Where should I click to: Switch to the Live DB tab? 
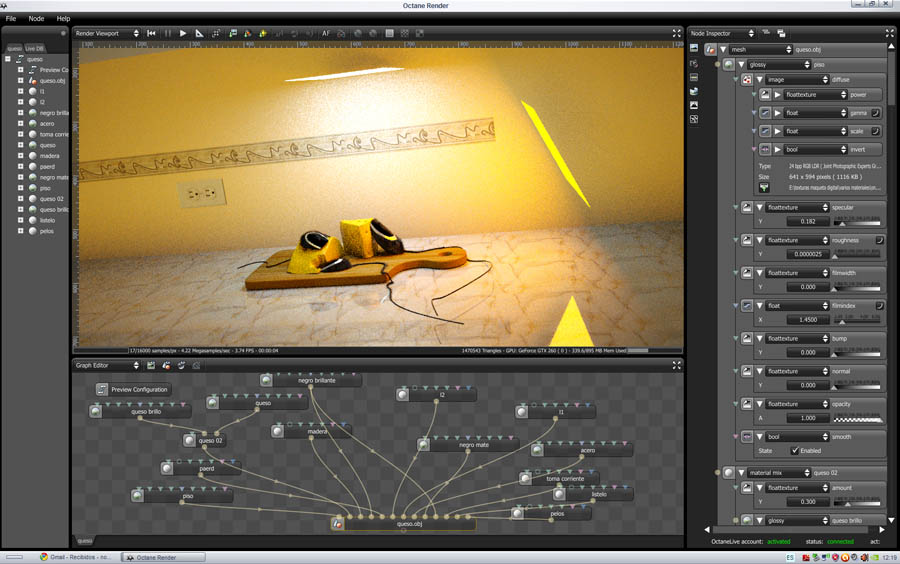[34, 48]
